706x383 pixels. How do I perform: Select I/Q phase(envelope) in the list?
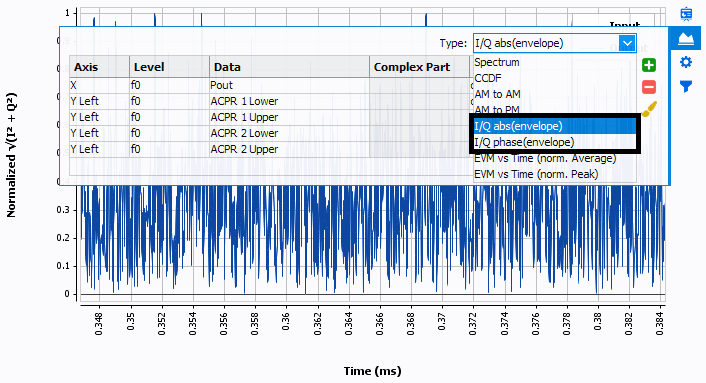coord(554,142)
